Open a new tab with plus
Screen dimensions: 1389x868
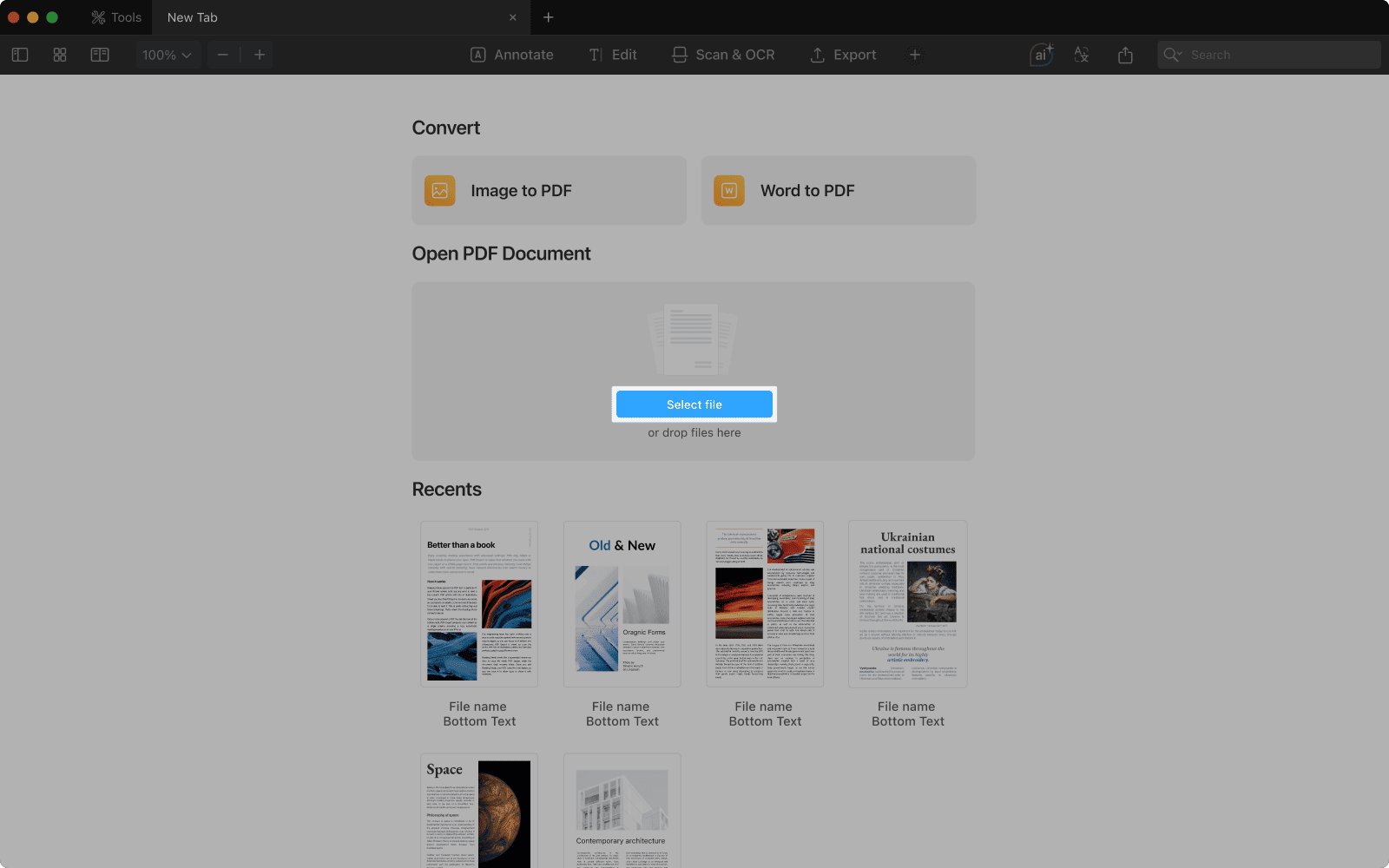pos(548,17)
